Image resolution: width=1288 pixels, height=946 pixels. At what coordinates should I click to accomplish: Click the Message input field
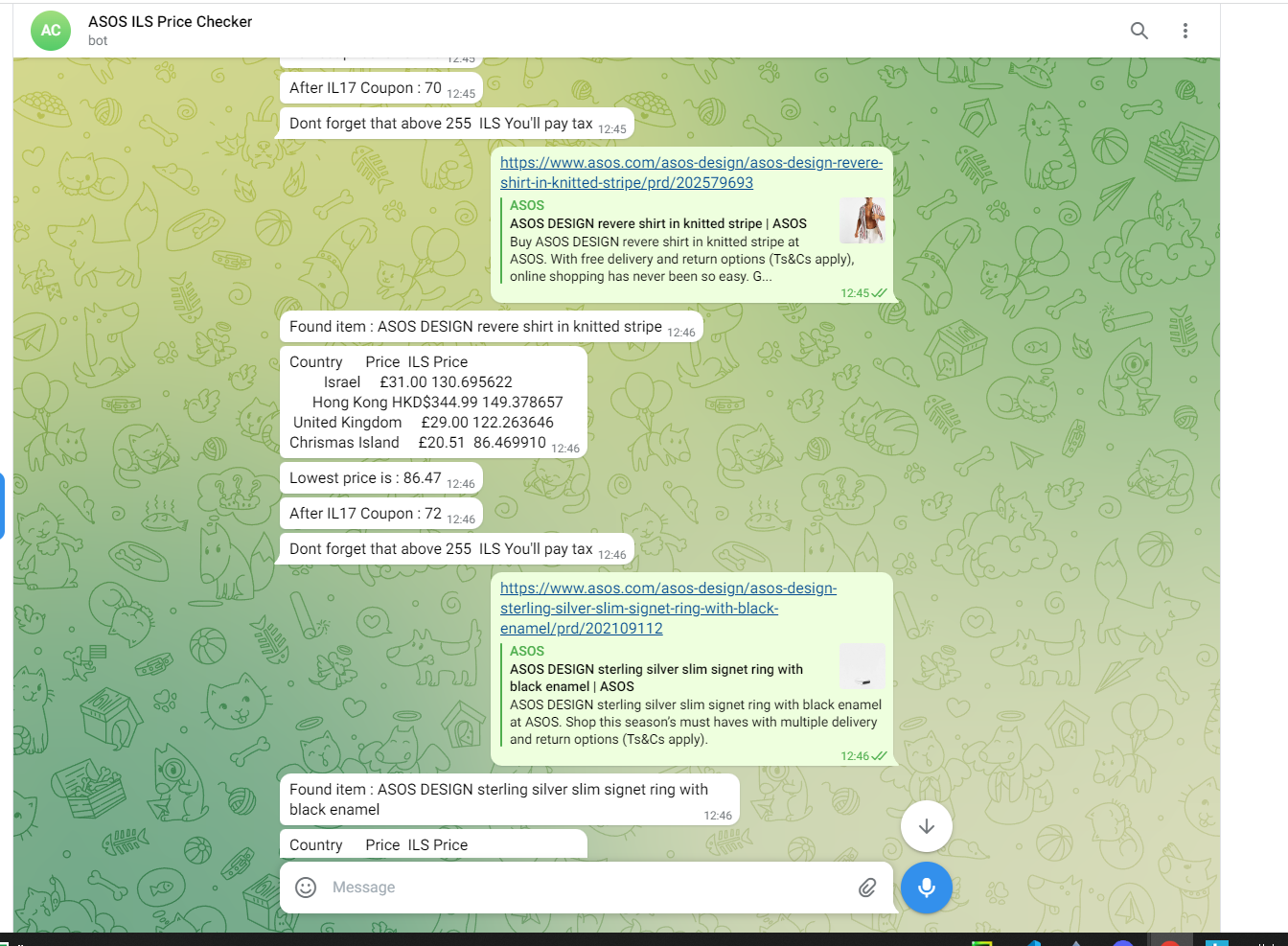[575, 888]
